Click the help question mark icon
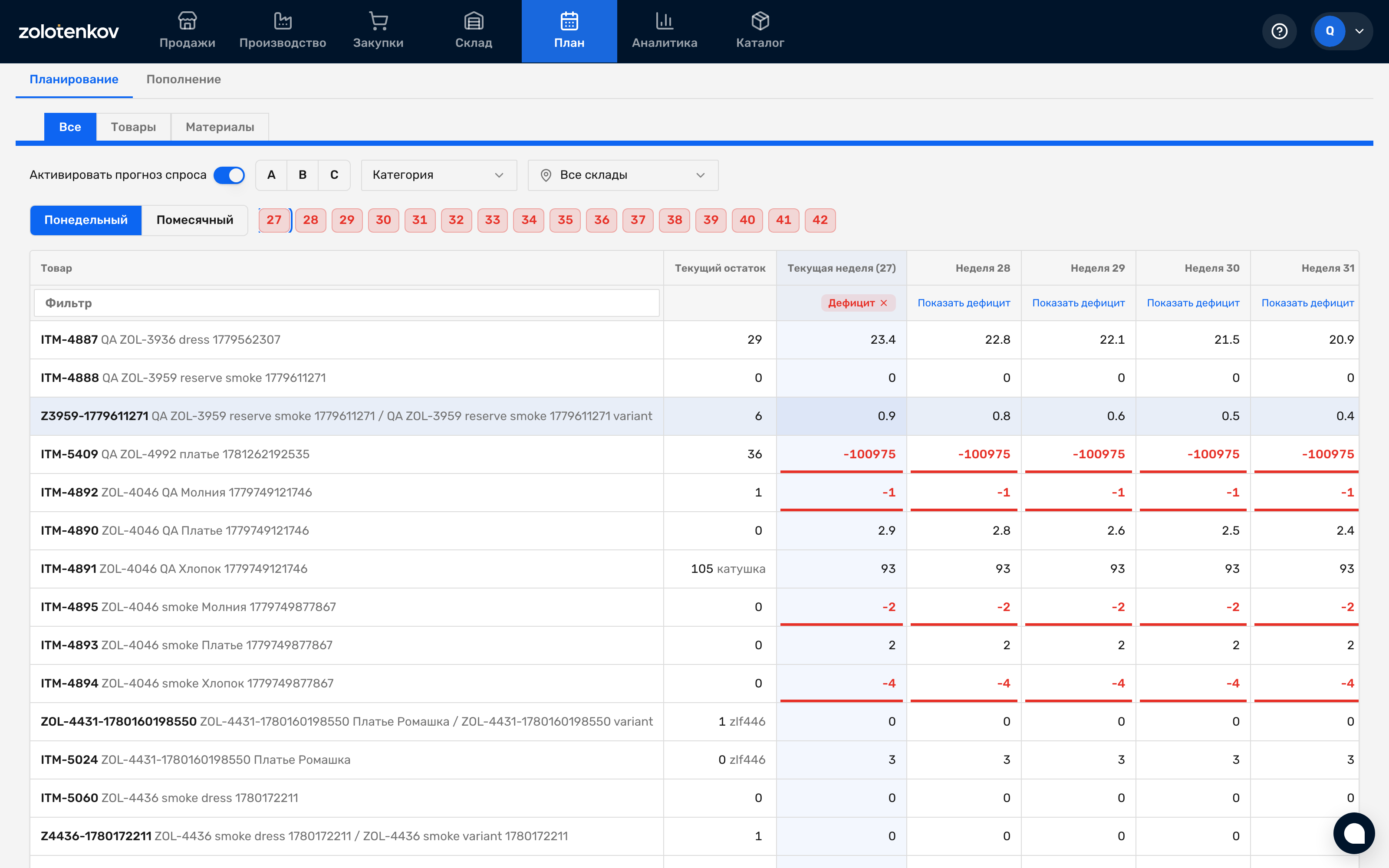The height and width of the screenshot is (868, 1389). 1279,31
